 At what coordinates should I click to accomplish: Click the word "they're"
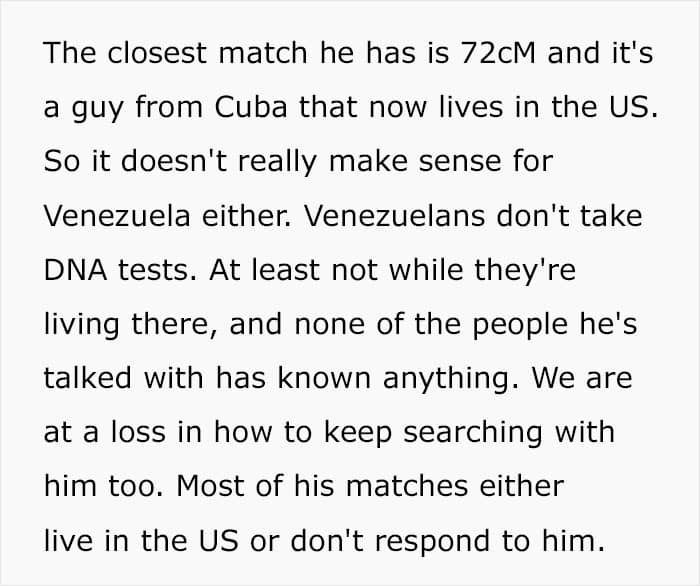pyautogui.click(x=525, y=270)
